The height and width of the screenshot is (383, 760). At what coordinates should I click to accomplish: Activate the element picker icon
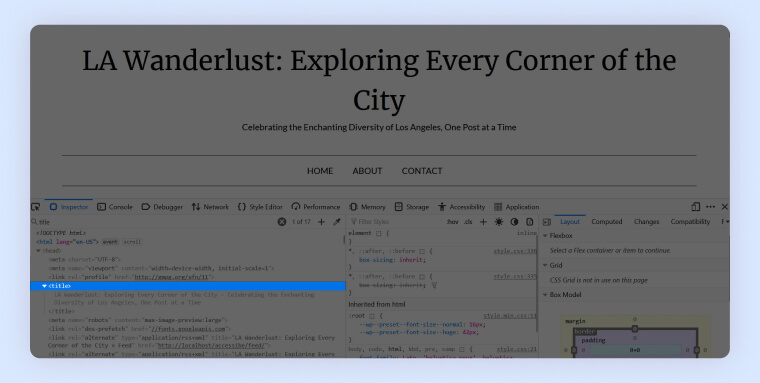pyautogui.click(x=35, y=207)
